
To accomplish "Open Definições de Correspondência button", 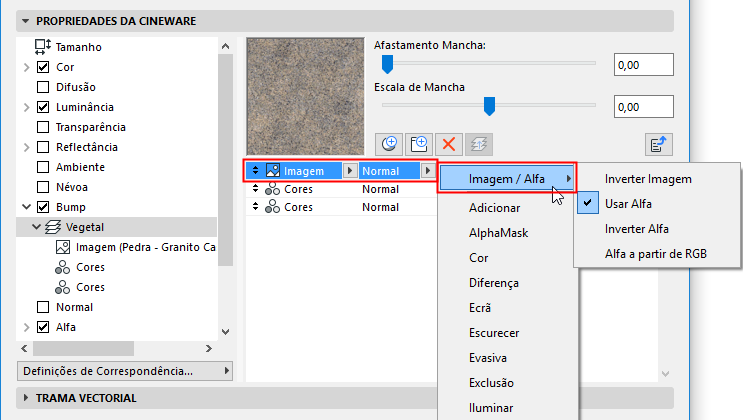I will 125,371.
